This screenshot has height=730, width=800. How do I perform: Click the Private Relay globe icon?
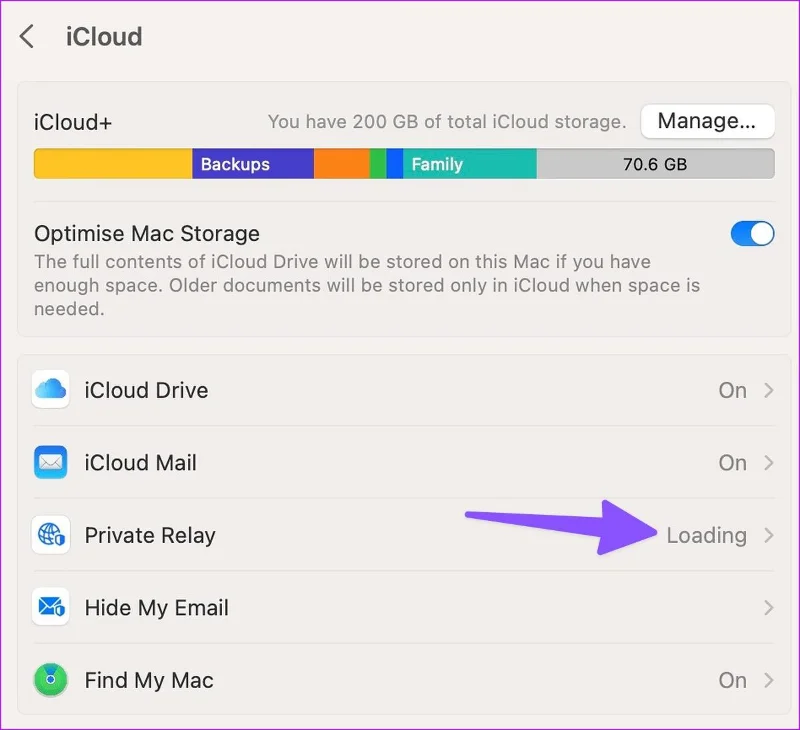point(51,535)
